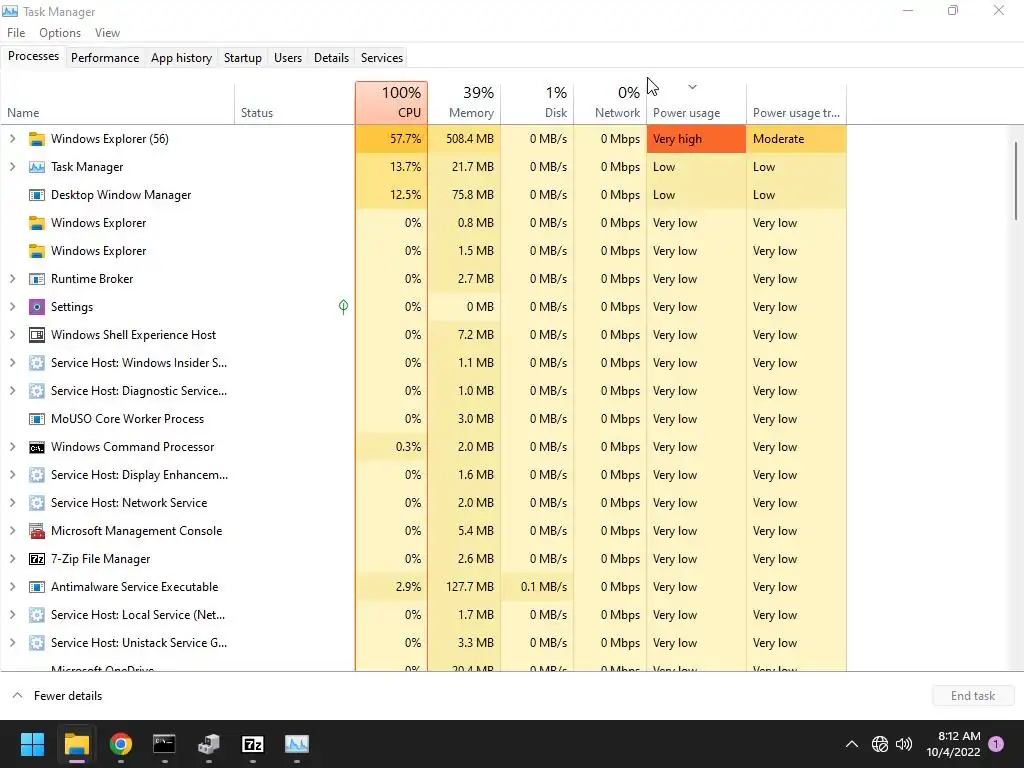
Task: Expand the Microsoft Management Console row
Action: (12, 531)
